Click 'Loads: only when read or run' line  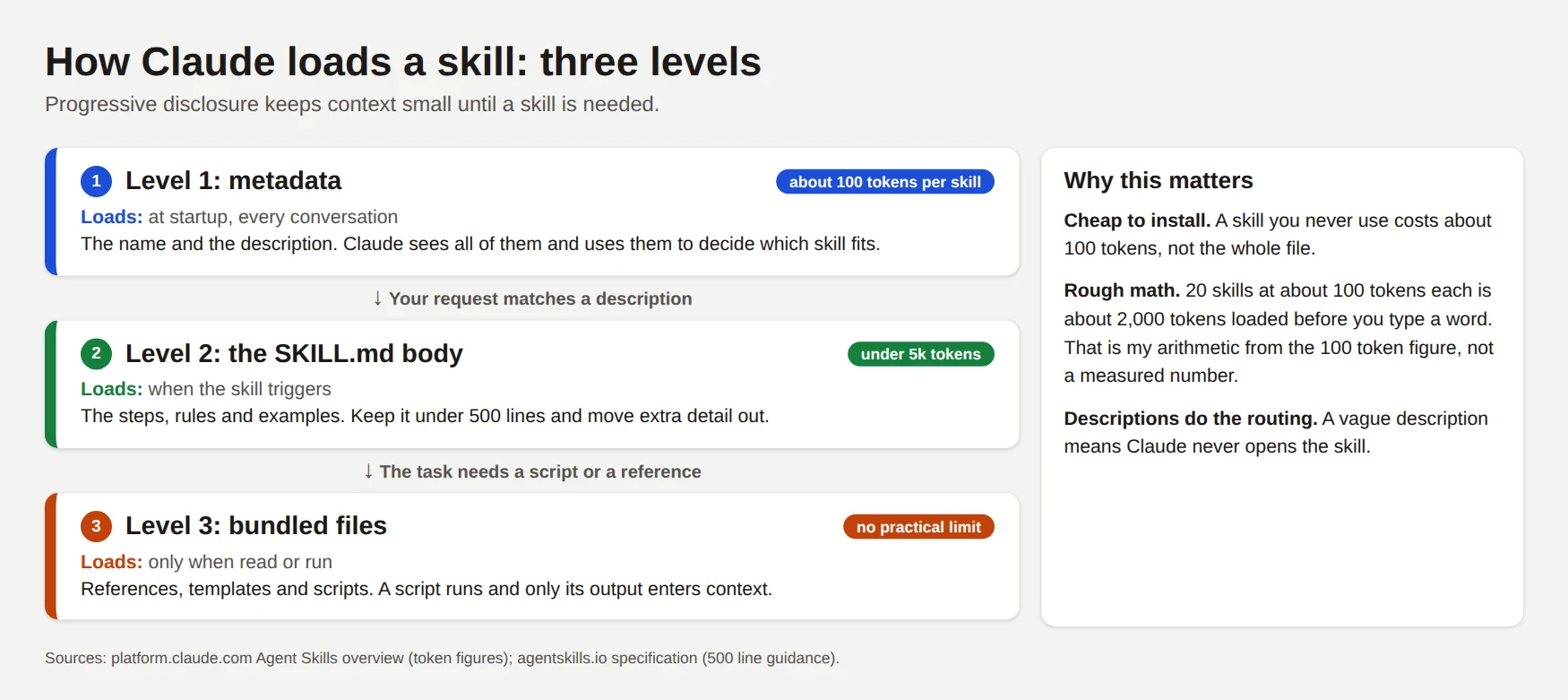pyautogui.click(x=206, y=562)
